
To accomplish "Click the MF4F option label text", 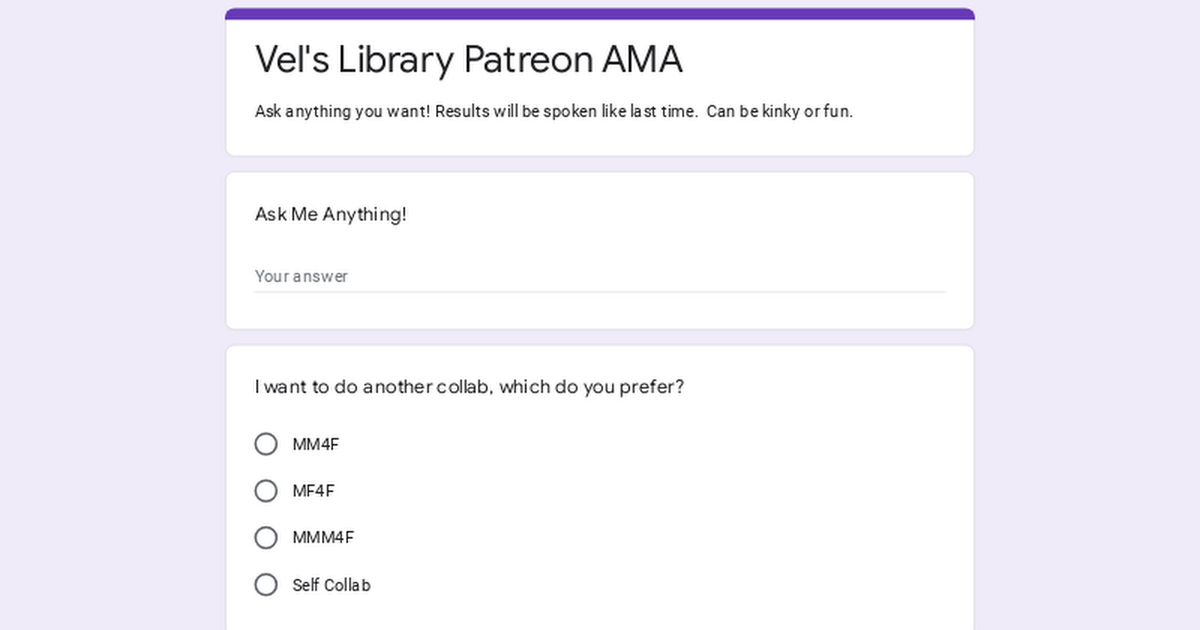I will click(x=314, y=491).
